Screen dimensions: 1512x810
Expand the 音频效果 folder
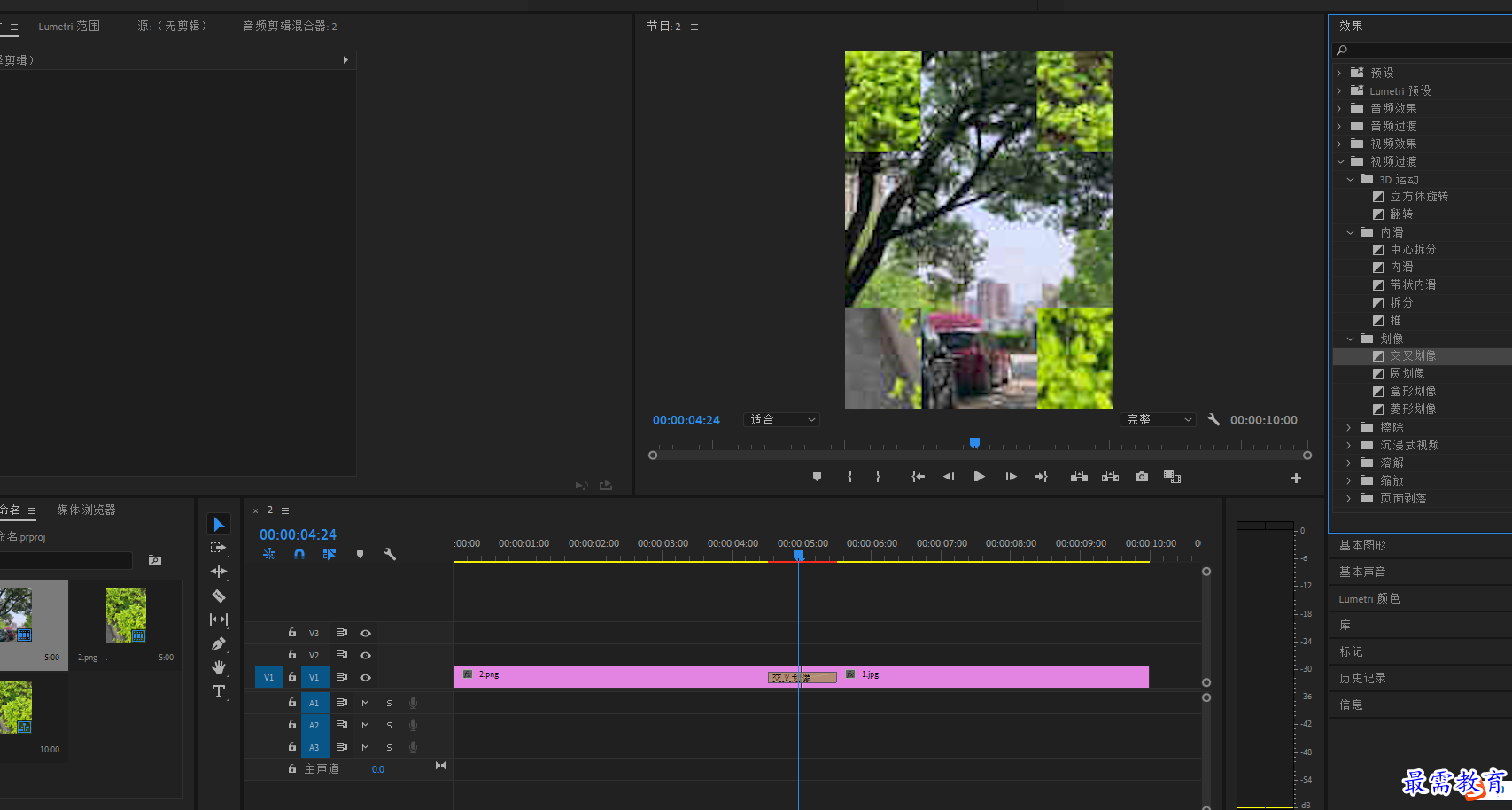click(x=1339, y=108)
